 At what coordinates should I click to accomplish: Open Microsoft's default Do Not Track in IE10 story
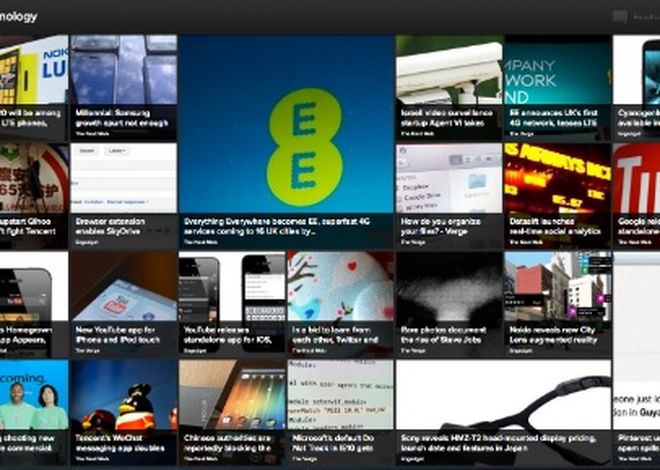pos(341,412)
